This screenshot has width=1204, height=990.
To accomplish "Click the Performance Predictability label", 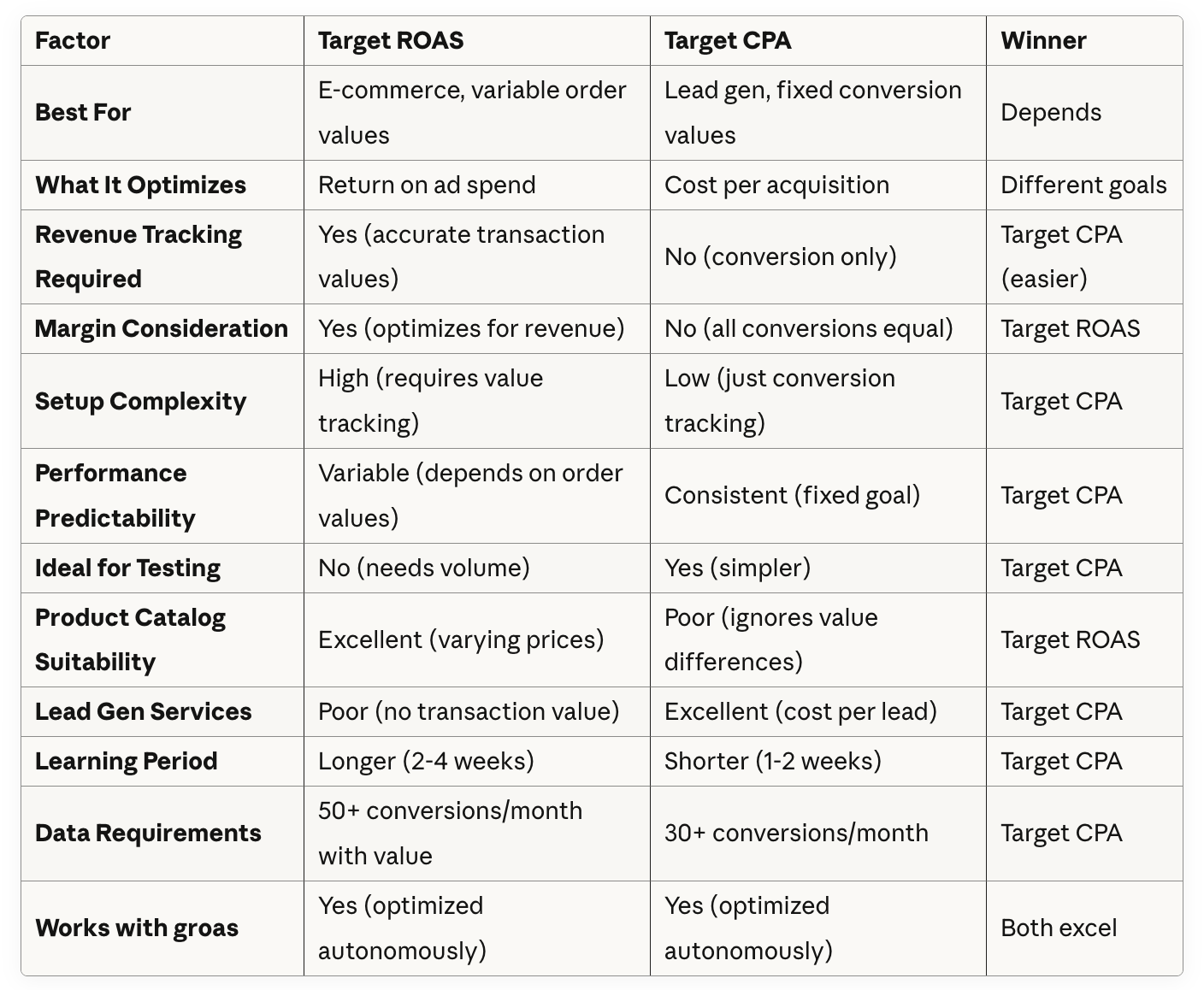I will tap(115, 496).
